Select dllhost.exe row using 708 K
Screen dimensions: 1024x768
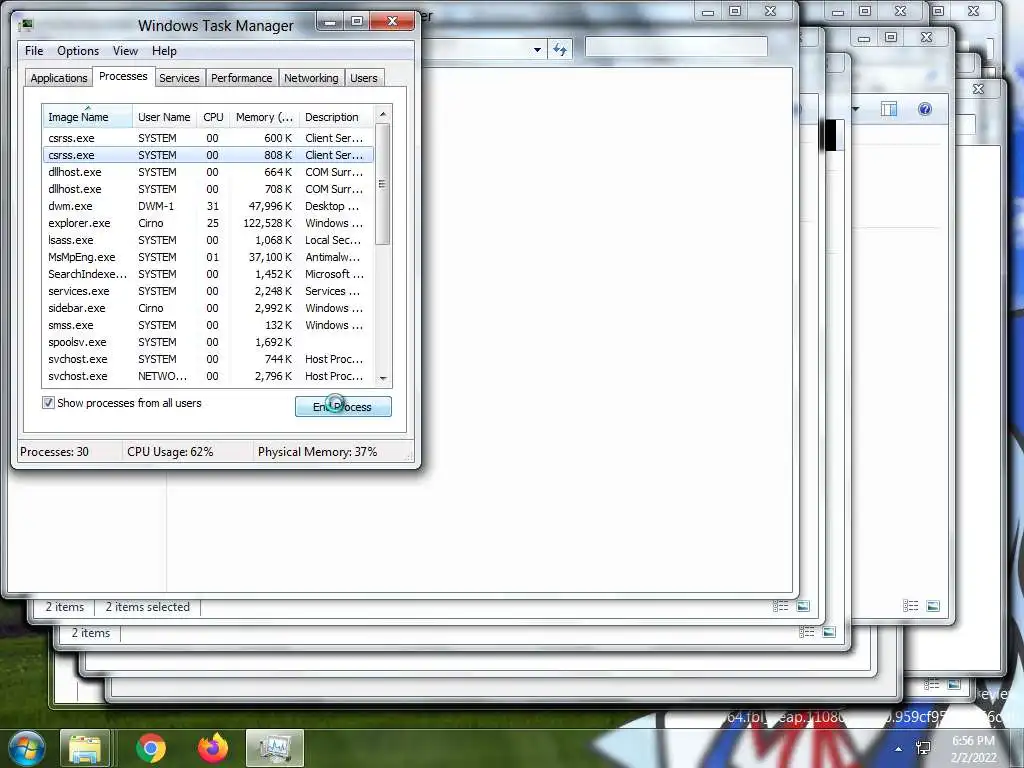pos(208,189)
